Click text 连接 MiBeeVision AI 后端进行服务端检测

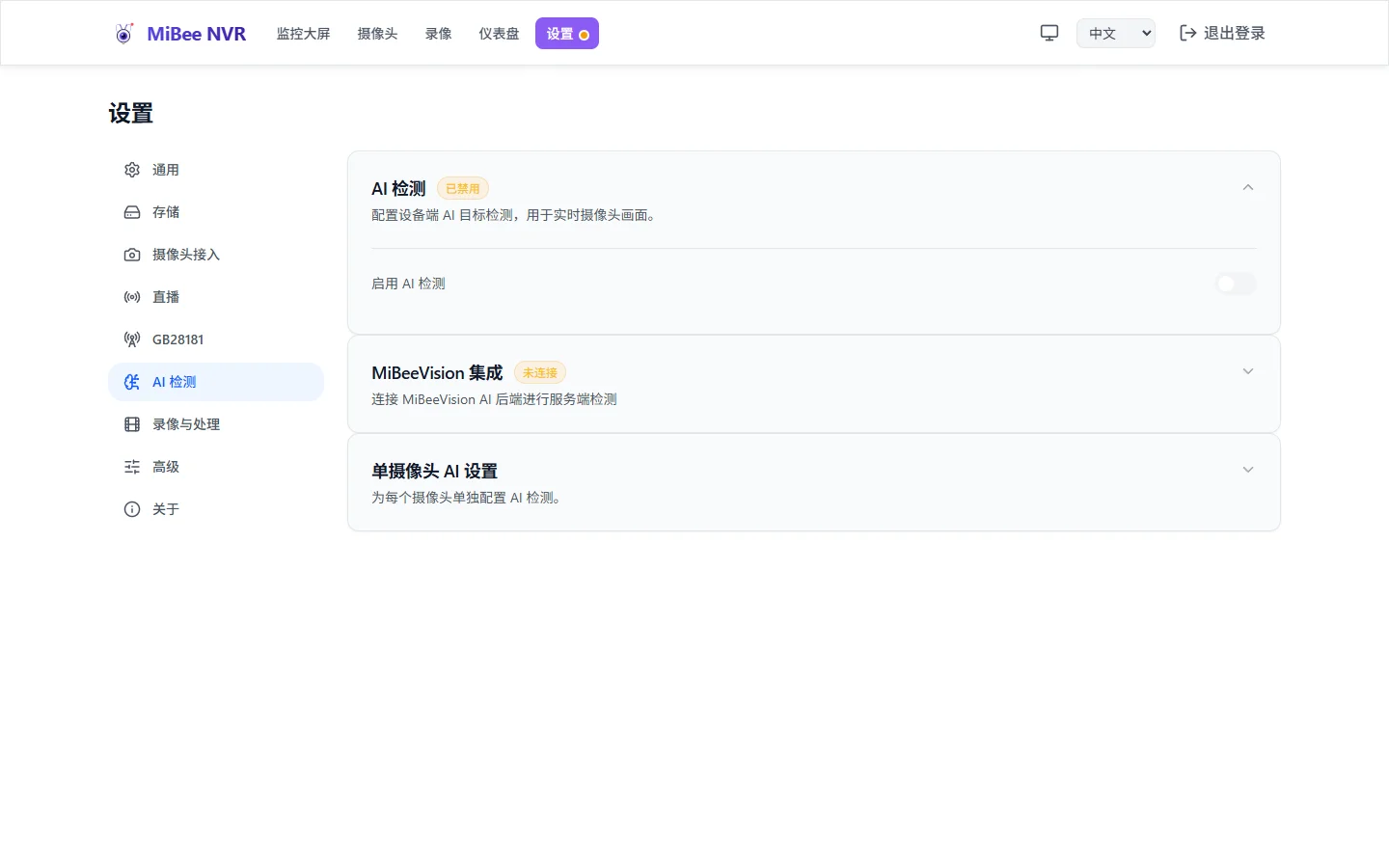[494, 399]
